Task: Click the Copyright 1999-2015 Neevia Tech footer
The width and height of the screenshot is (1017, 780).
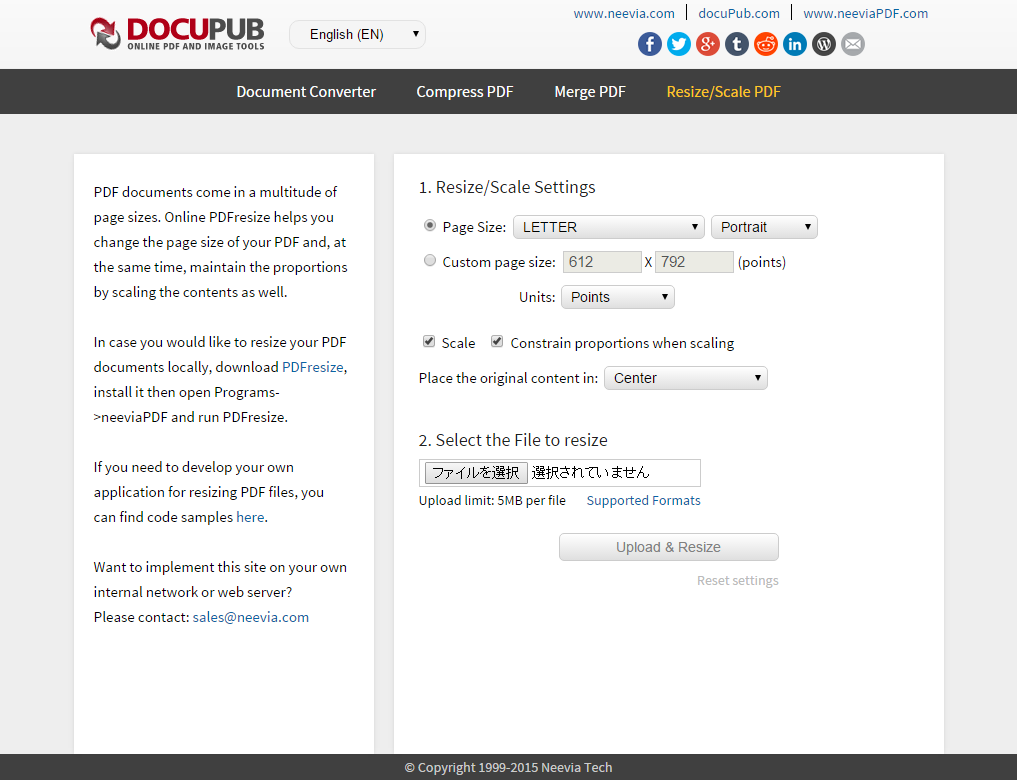Action: tap(508, 768)
